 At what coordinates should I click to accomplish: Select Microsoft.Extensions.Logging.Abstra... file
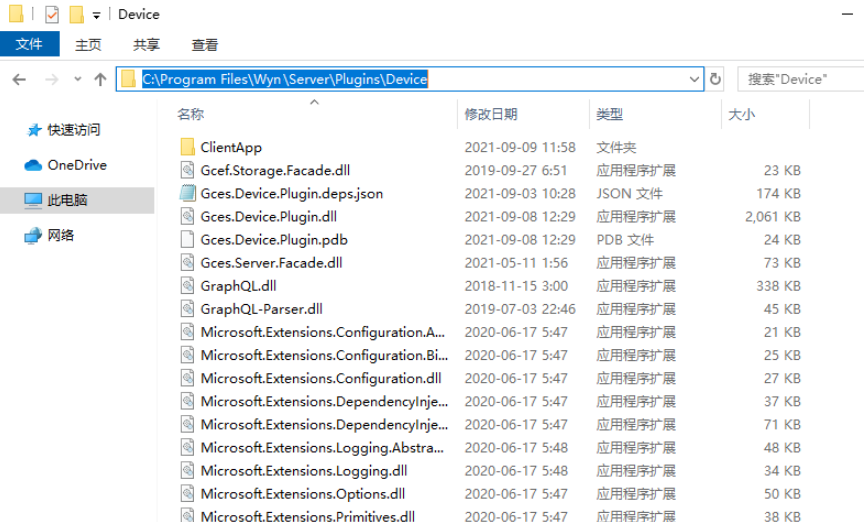322,448
